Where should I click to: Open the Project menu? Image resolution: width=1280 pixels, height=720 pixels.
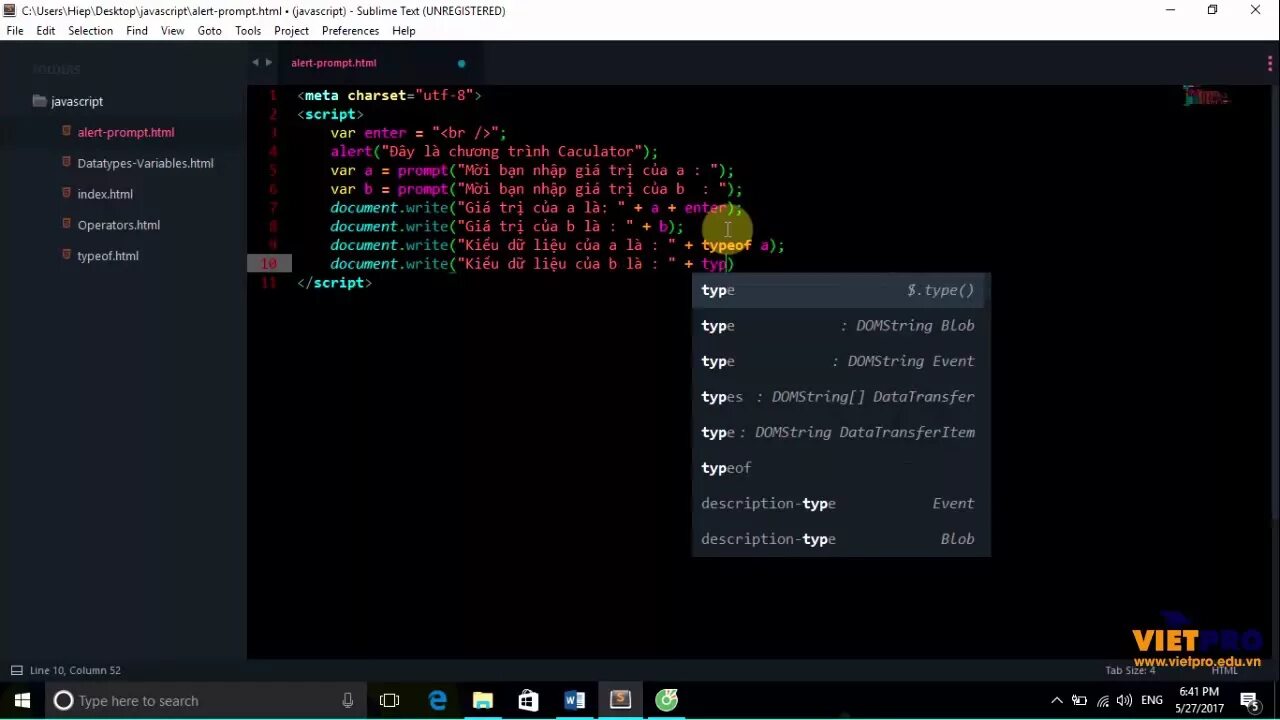[x=292, y=31]
